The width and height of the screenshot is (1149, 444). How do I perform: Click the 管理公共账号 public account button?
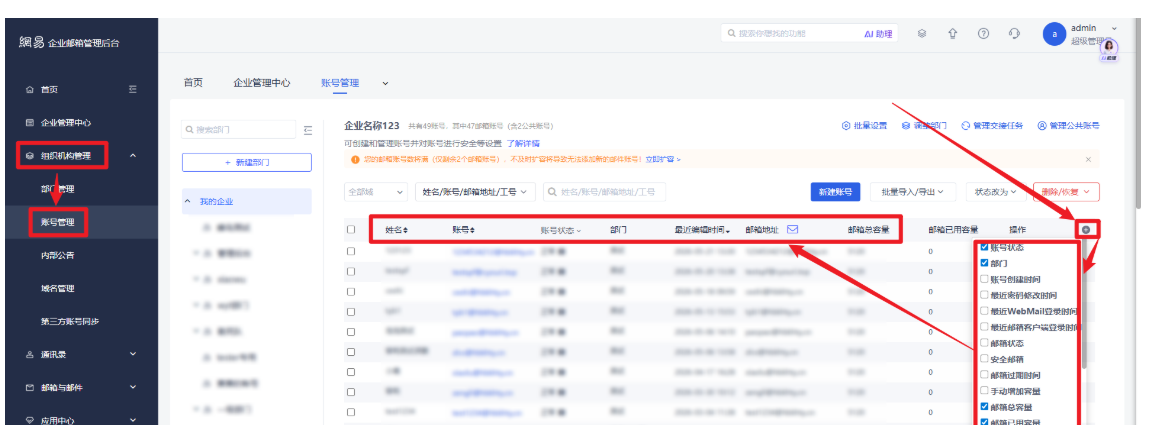tap(1068, 126)
